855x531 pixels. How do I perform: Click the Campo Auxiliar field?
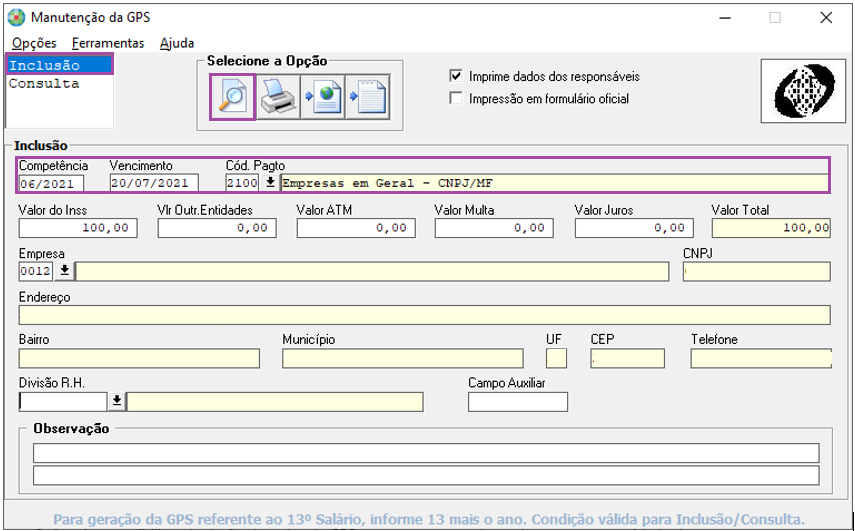pyautogui.click(x=518, y=402)
